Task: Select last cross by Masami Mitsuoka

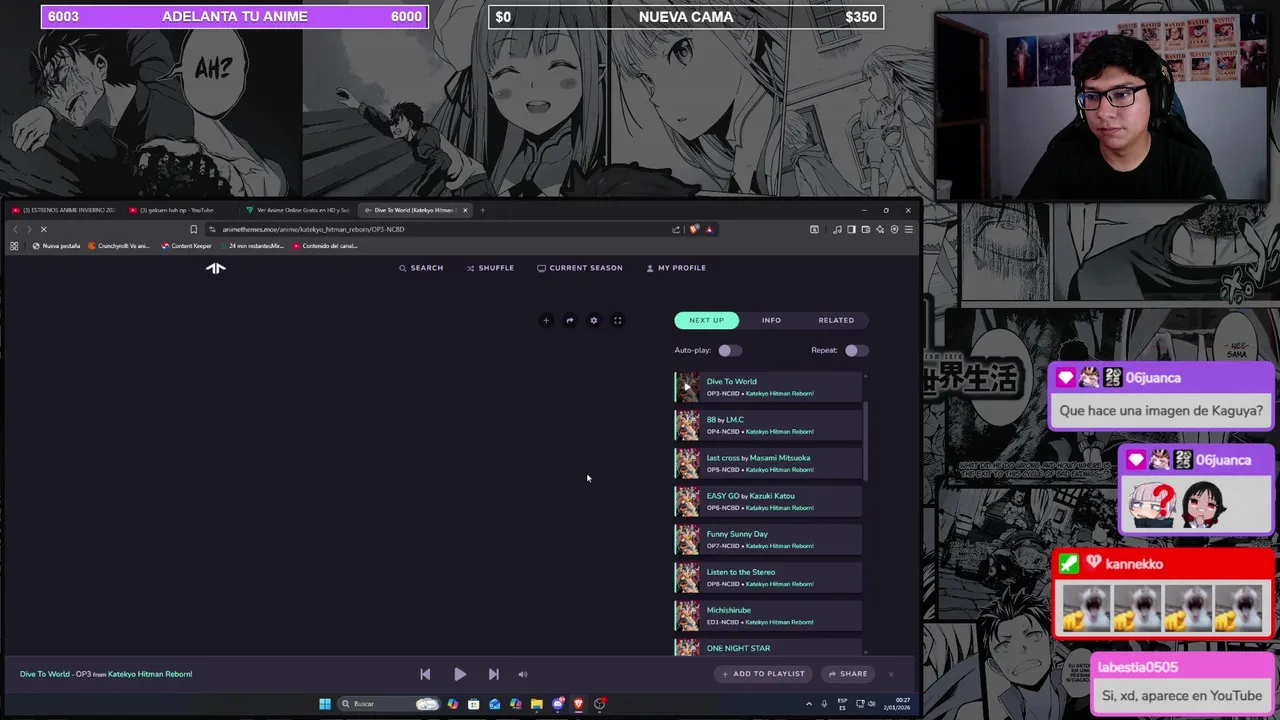Action: 768,463
